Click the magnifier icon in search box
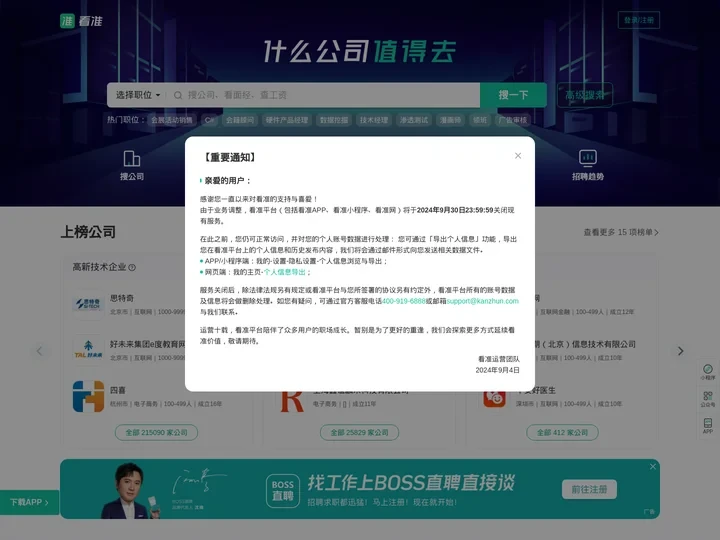 (178, 95)
